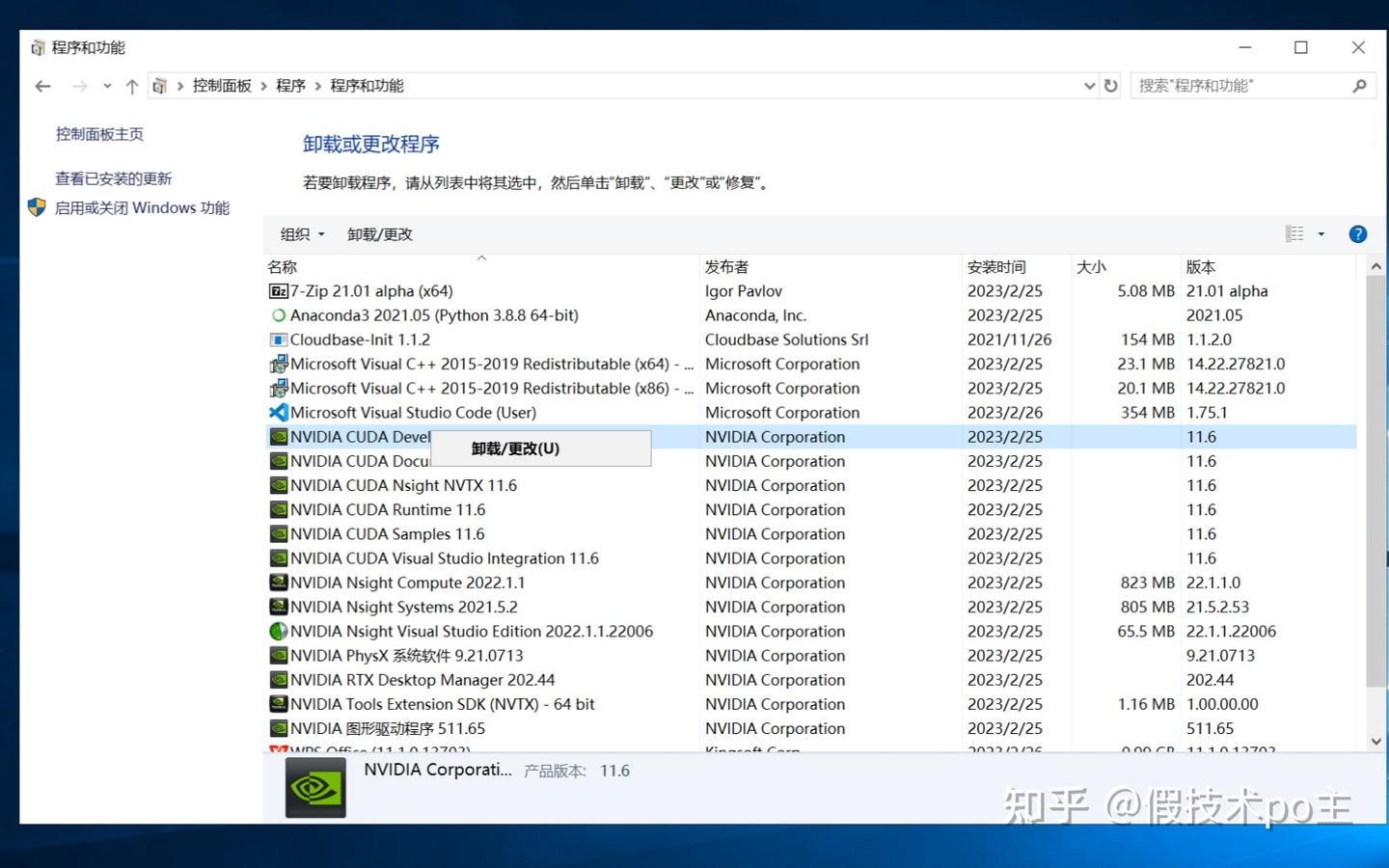
Task: Click the NVIDIA Nsight Compute icon
Action: 279,583
